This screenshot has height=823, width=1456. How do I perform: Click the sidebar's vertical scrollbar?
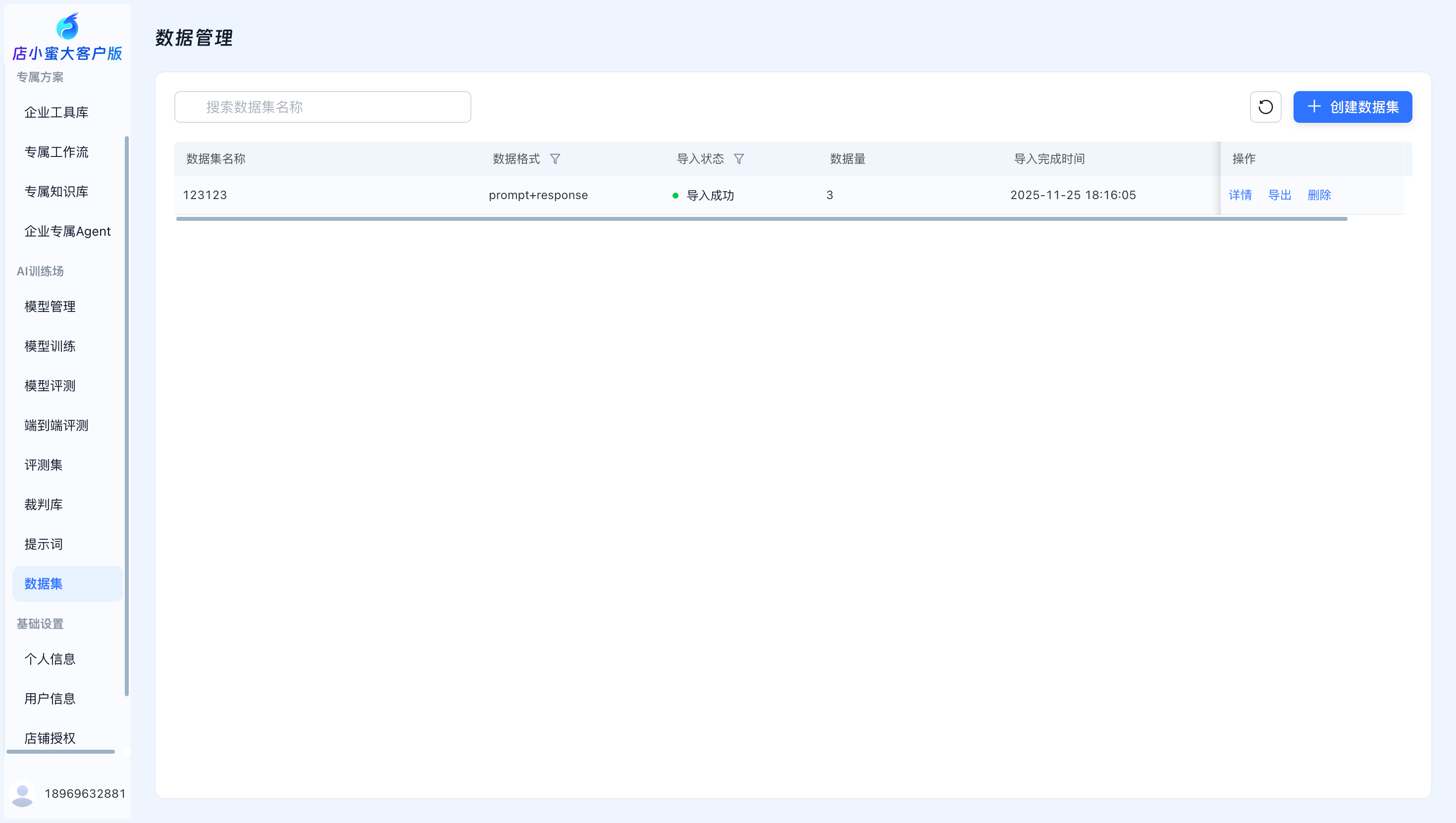(x=127, y=415)
